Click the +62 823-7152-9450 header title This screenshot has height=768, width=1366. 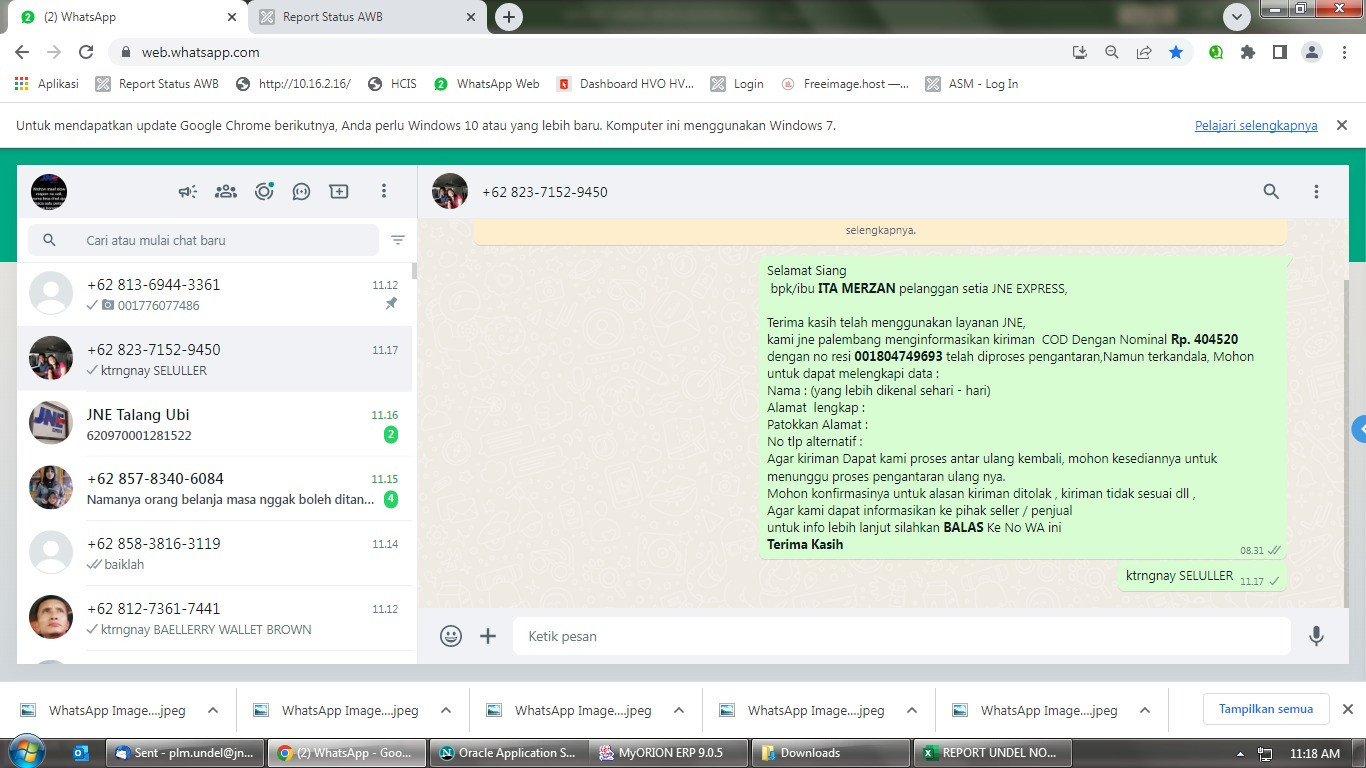(544, 192)
